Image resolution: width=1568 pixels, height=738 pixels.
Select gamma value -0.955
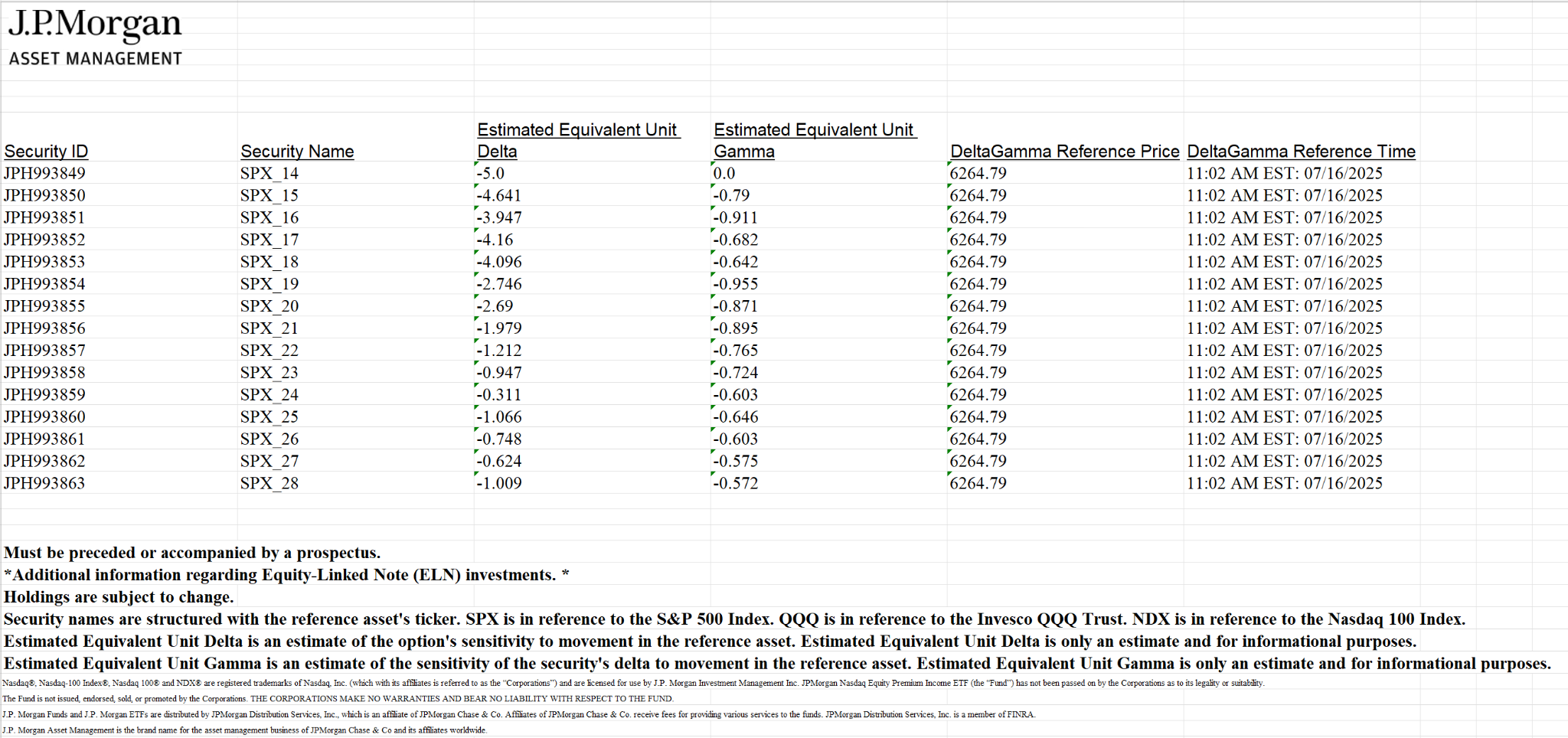736,285
